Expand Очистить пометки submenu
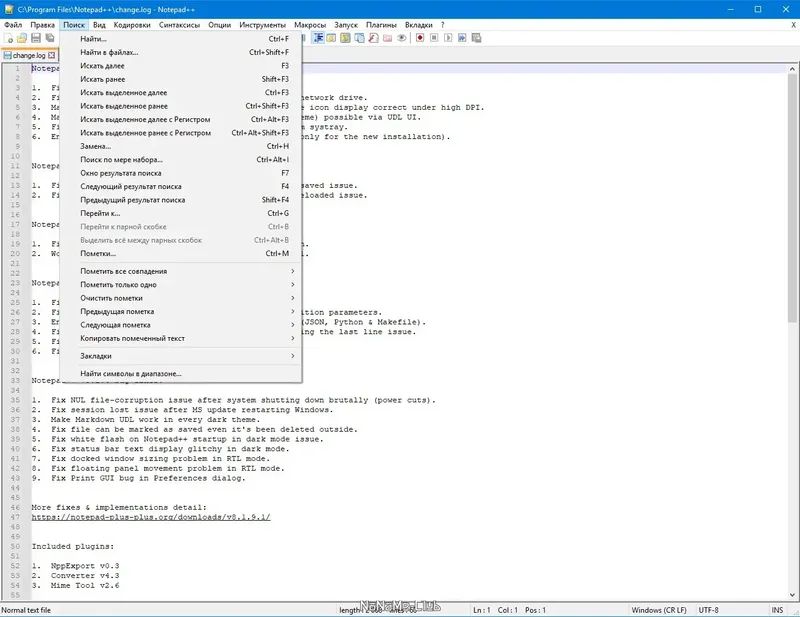 click(x=181, y=298)
